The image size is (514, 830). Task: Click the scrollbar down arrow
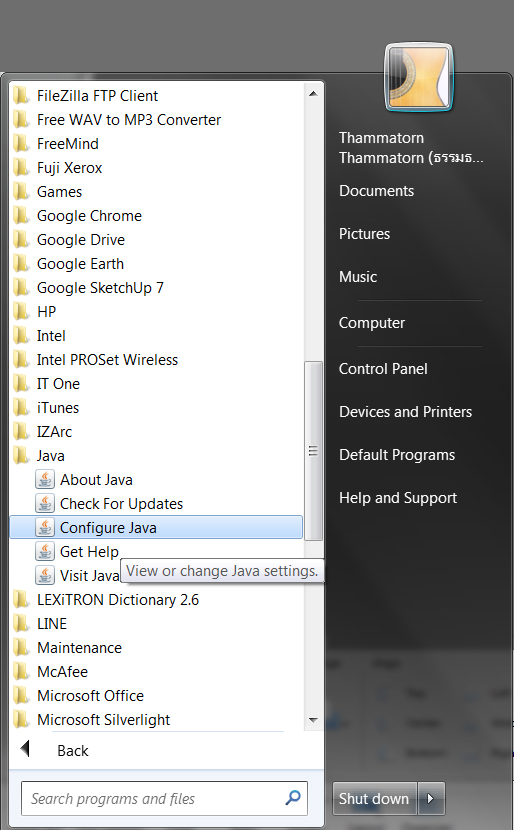click(x=313, y=720)
